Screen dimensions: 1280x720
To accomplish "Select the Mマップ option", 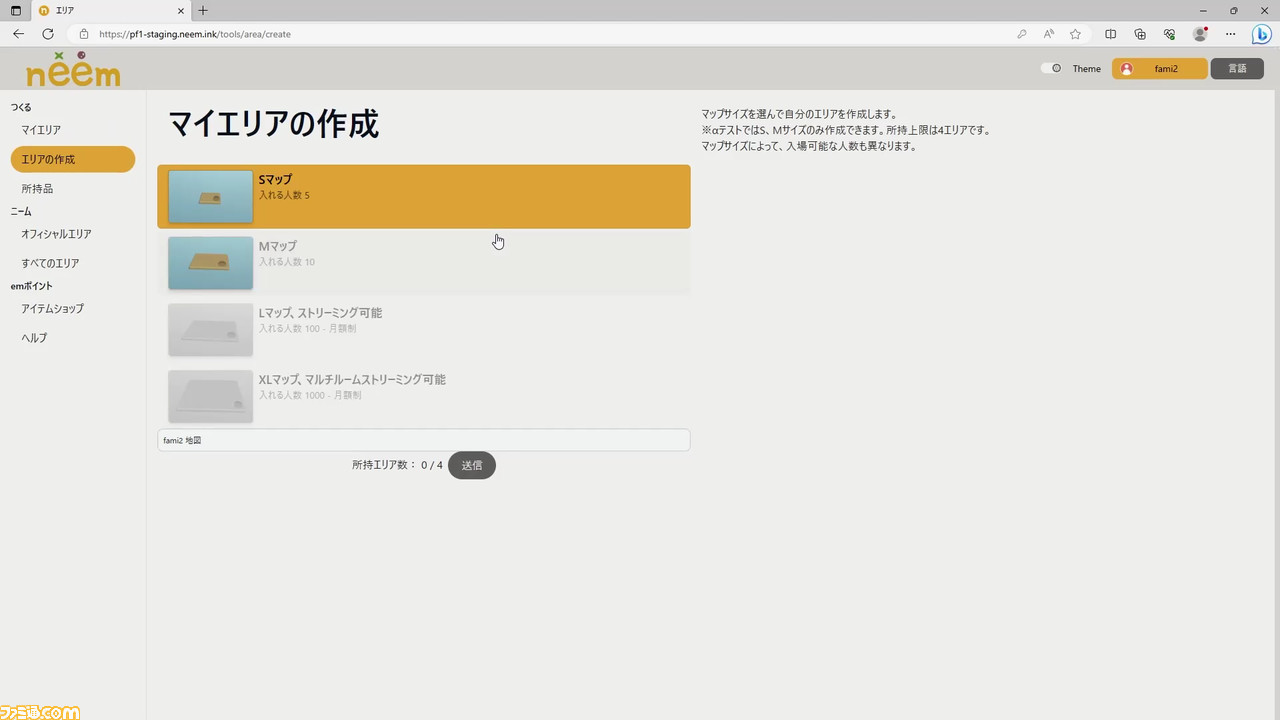I will point(424,263).
